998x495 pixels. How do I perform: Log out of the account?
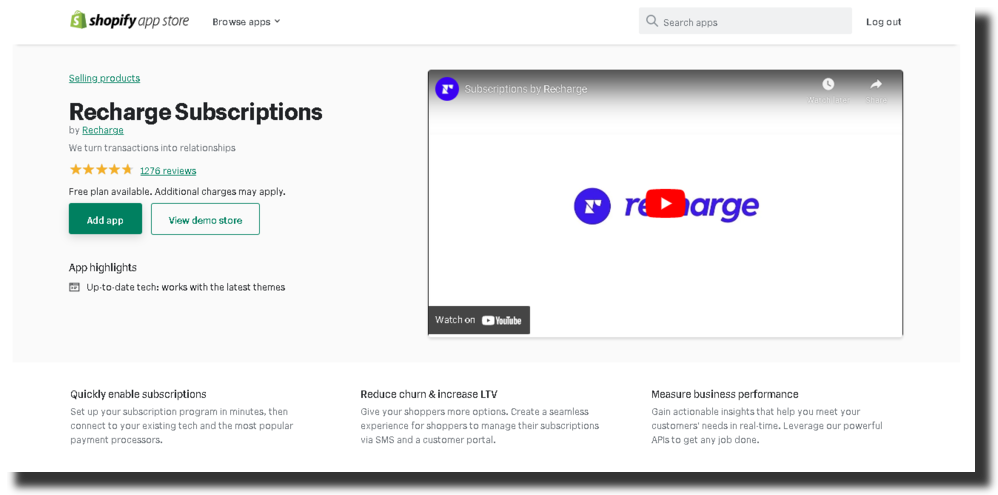click(883, 22)
